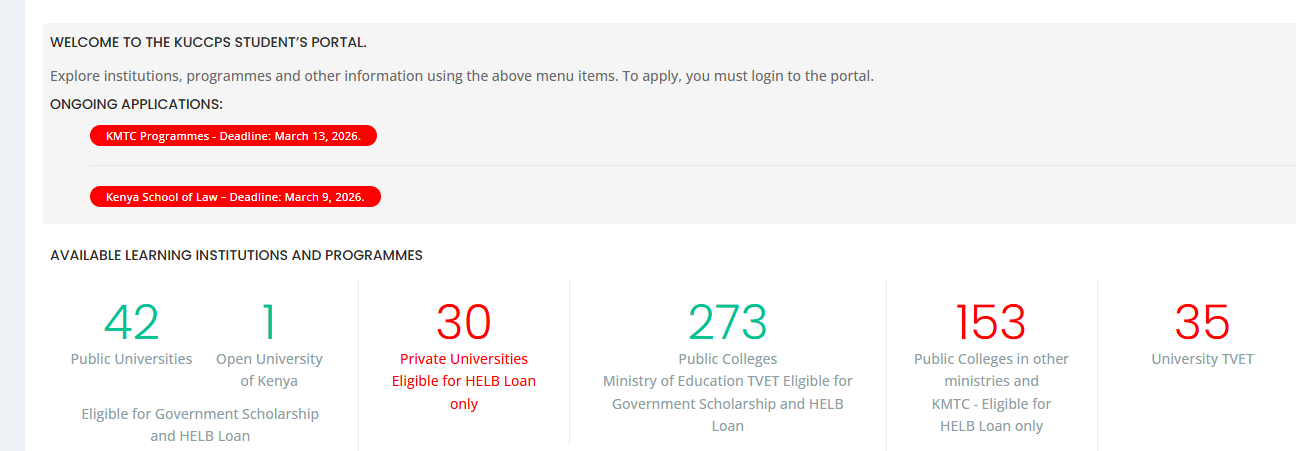The image size is (1296, 451).
Task: Open Public Colleges in other ministries label
Action: tap(991, 370)
